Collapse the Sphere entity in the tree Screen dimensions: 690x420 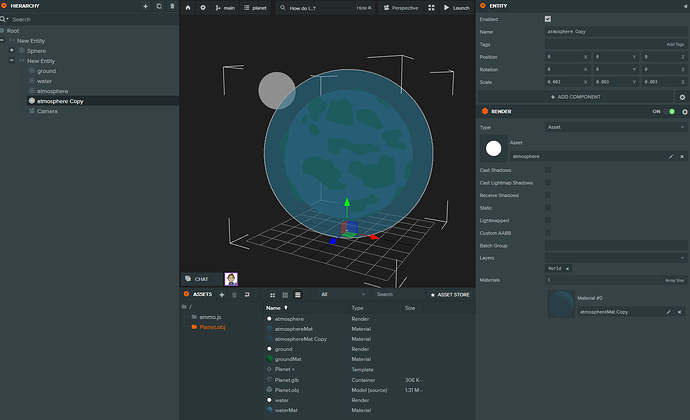(x=12, y=50)
